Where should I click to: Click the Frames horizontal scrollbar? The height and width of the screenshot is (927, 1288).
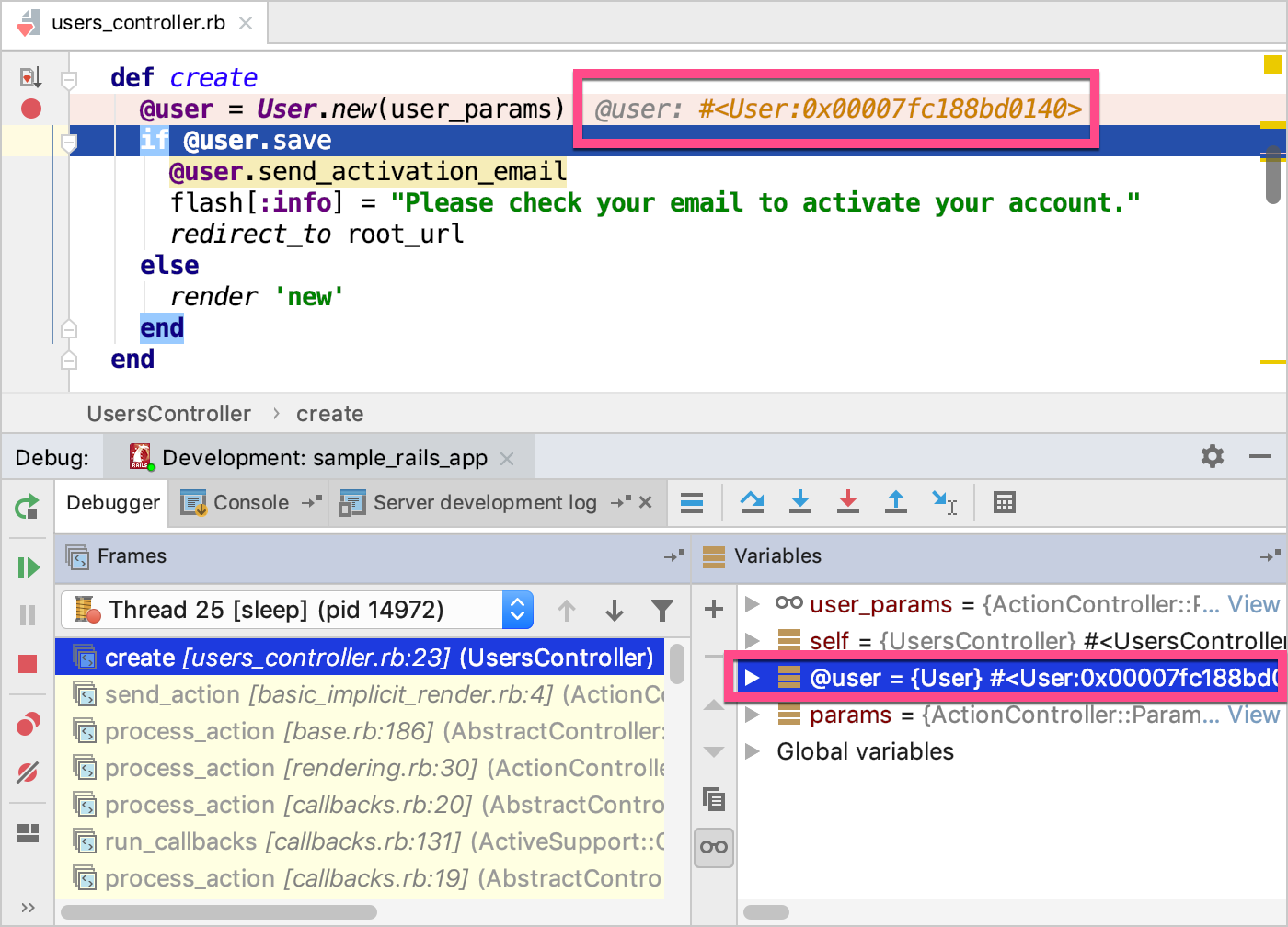[219, 912]
